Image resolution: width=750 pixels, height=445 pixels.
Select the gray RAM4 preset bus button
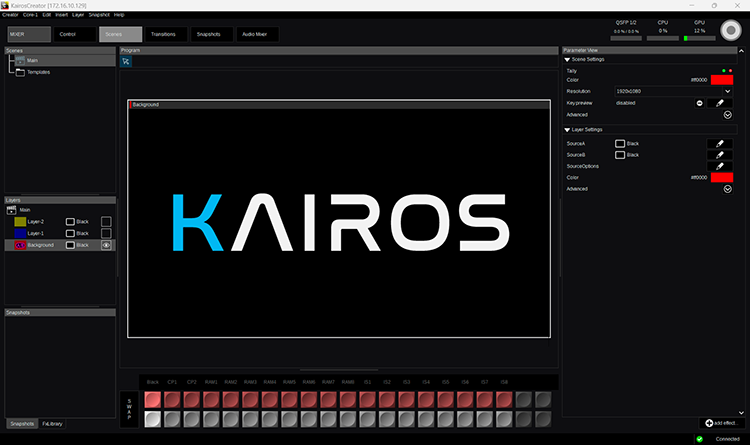coord(270,419)
